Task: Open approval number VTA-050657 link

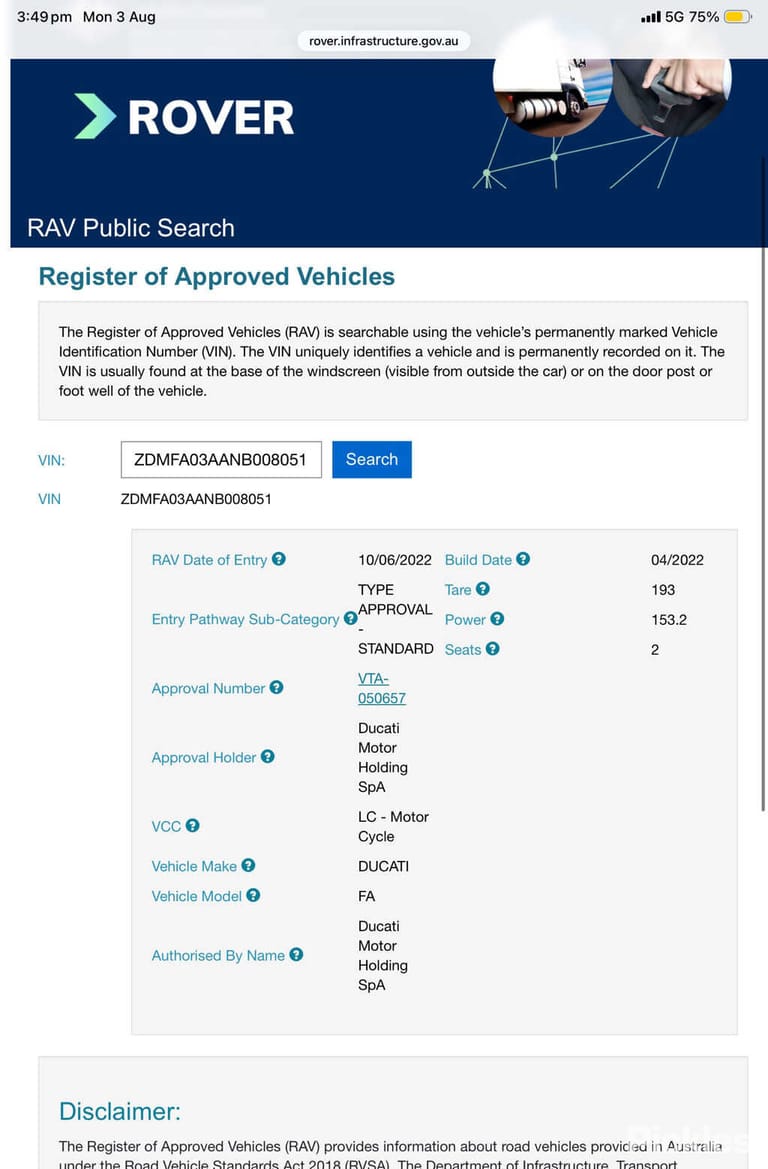Action: click(382, 688)
